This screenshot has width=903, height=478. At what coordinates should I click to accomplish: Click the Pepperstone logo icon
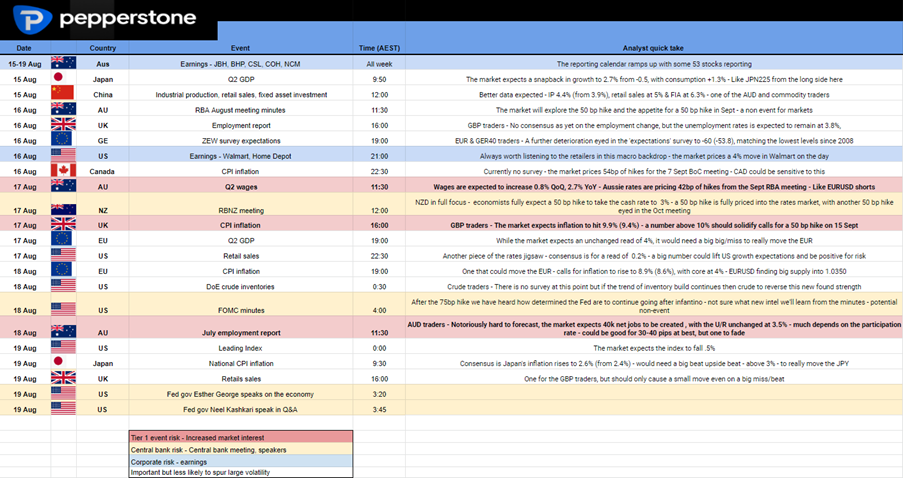[33, 19]
